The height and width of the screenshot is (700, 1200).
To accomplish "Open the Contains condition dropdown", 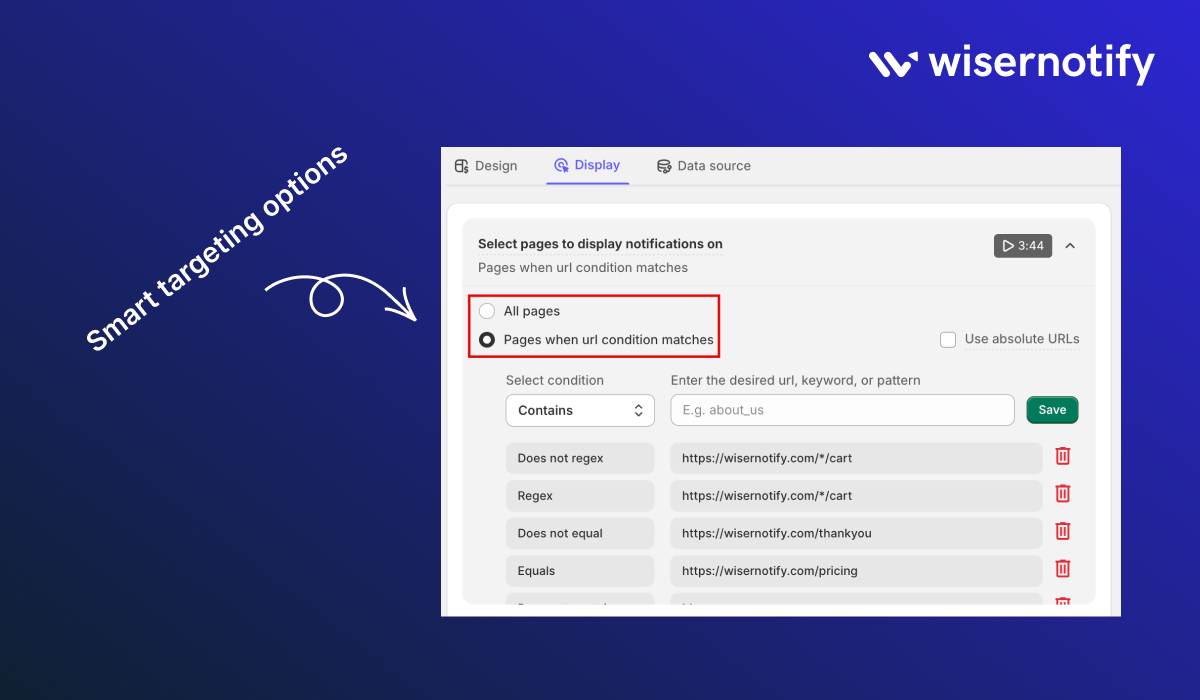I will tap(580, 410).
